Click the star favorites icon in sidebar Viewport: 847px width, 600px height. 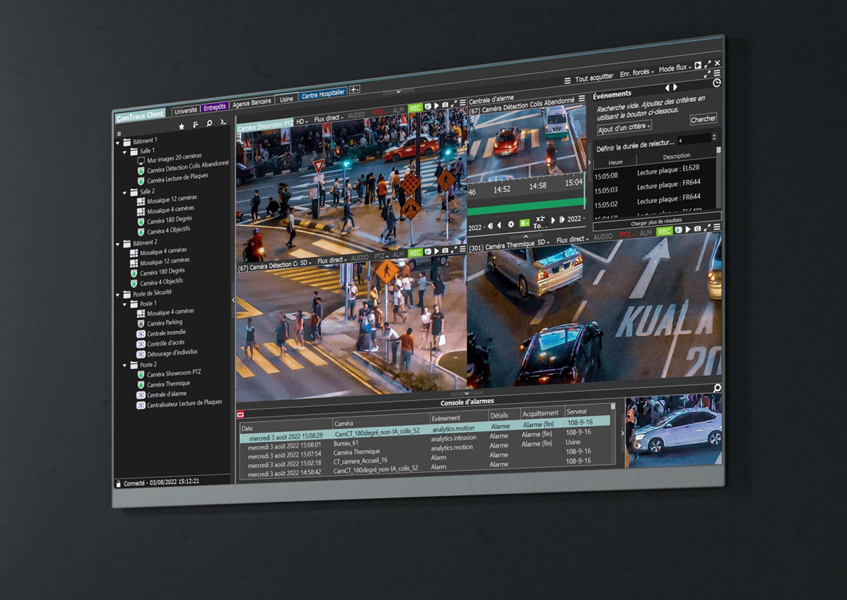[x=181, y=126]
